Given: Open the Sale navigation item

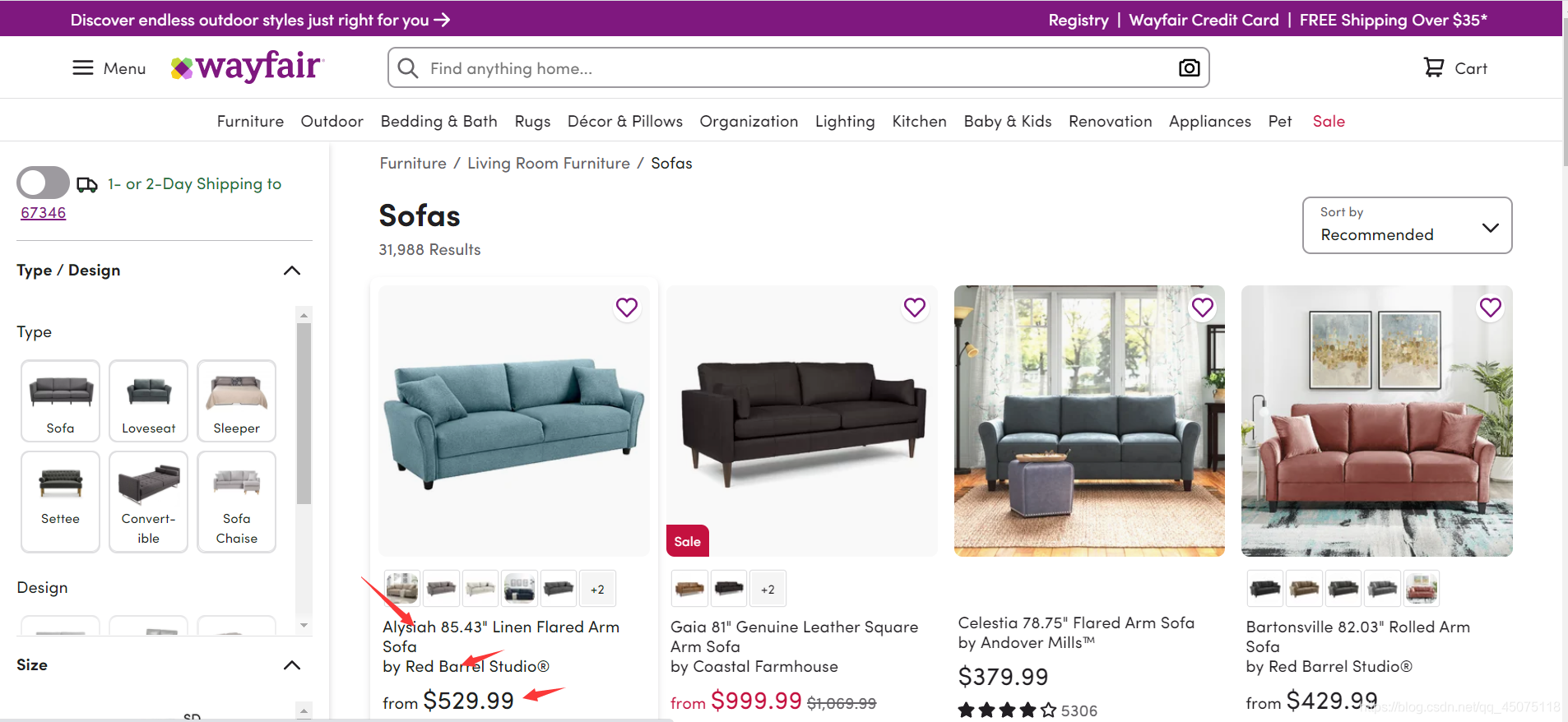Looking at the screenshot, I should click(x=1329, y=121).
